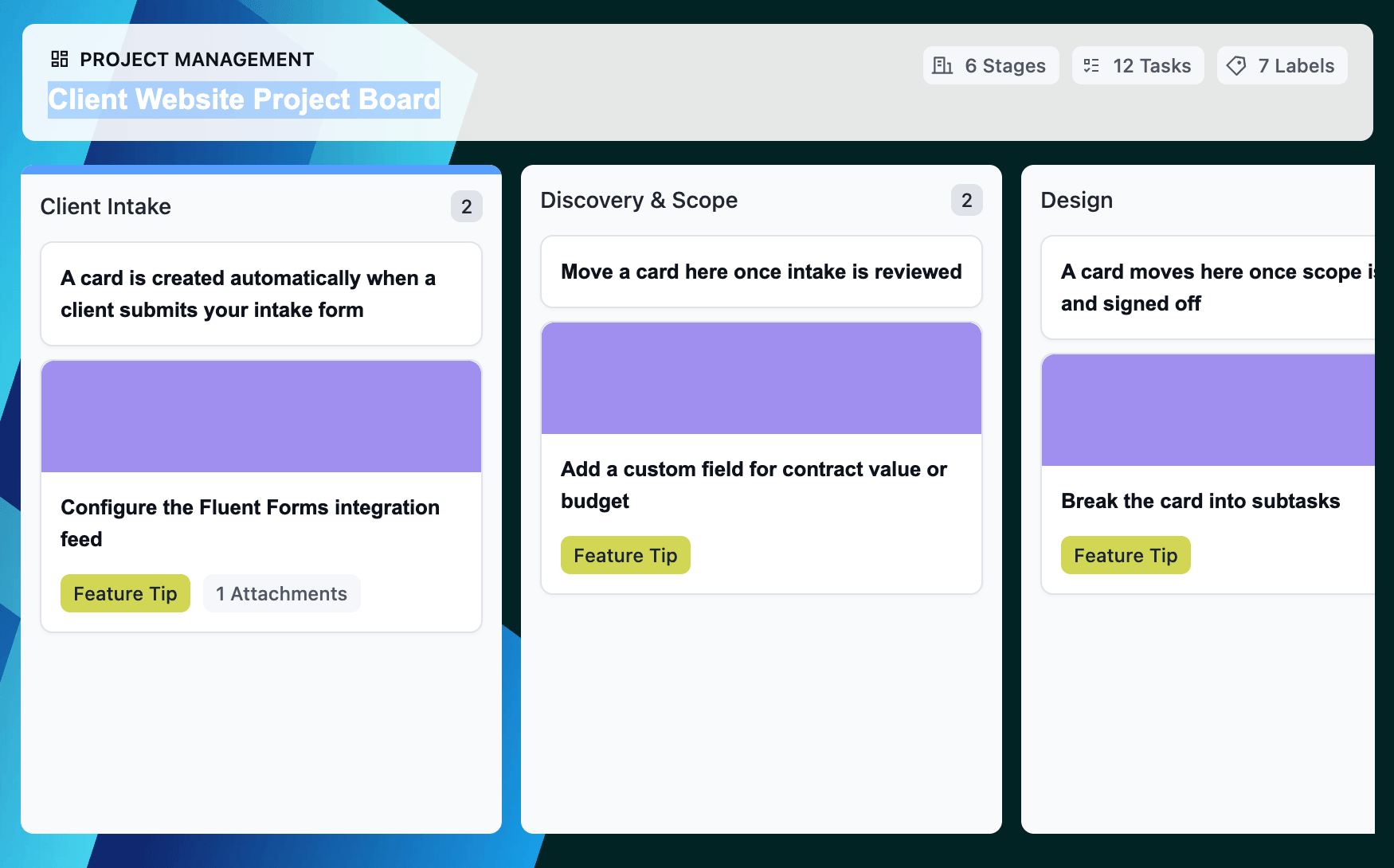
Task: Click the Client Intake column title
Action: (106, 206)
